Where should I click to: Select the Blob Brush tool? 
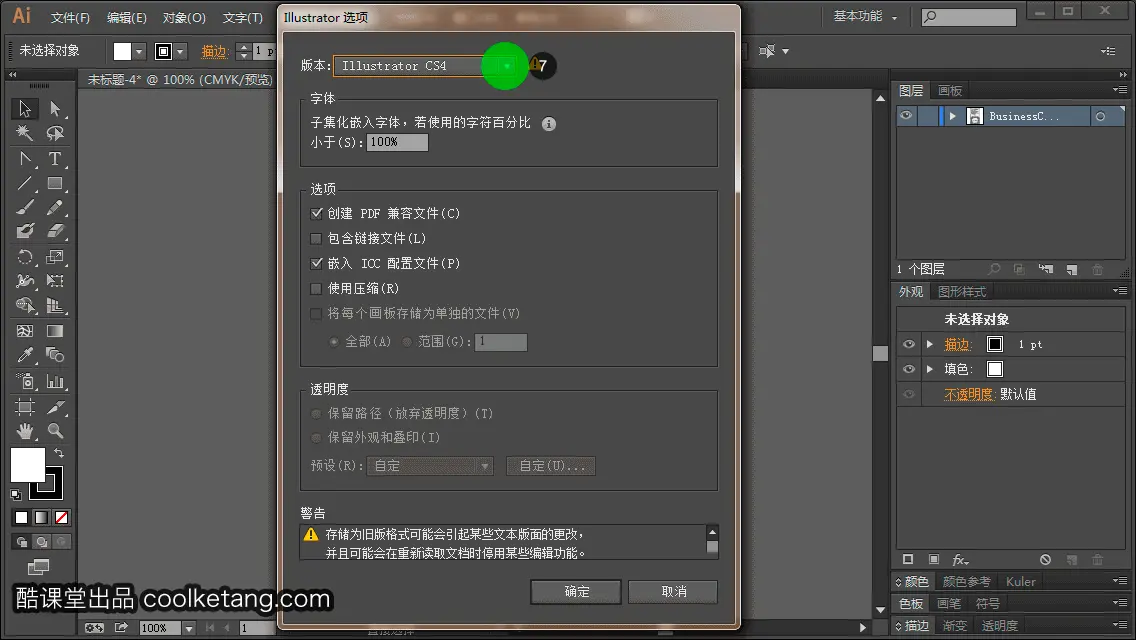coord(25,232)
